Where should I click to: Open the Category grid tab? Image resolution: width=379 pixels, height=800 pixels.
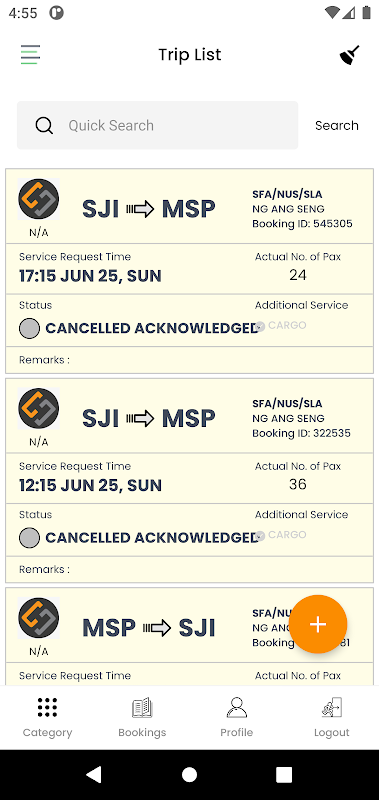tap(47, 717)
